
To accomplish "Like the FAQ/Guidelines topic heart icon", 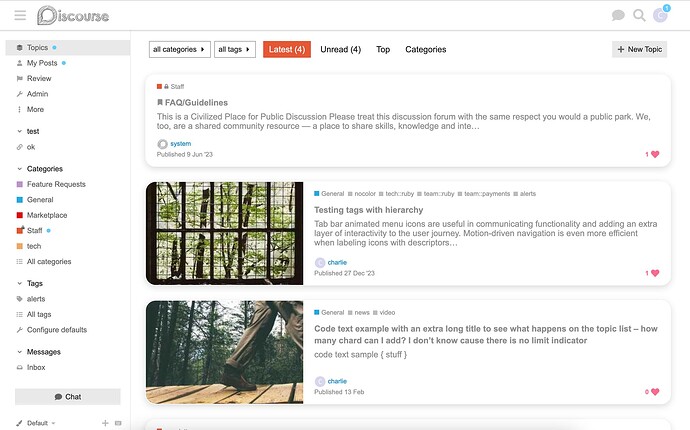I will click(x=655, y=154).
